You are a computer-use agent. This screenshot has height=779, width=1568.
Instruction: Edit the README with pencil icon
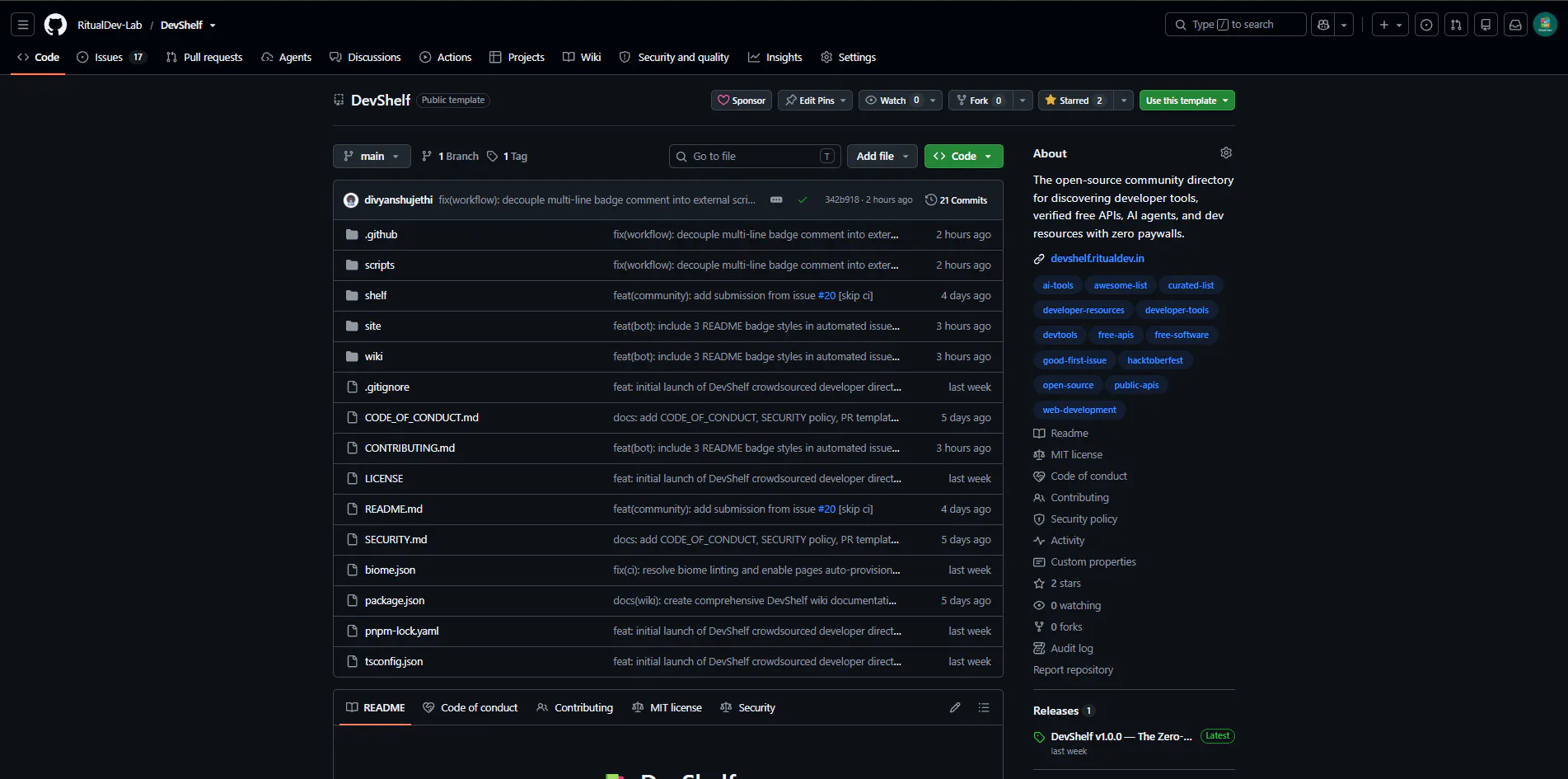(x=955, y=707)
